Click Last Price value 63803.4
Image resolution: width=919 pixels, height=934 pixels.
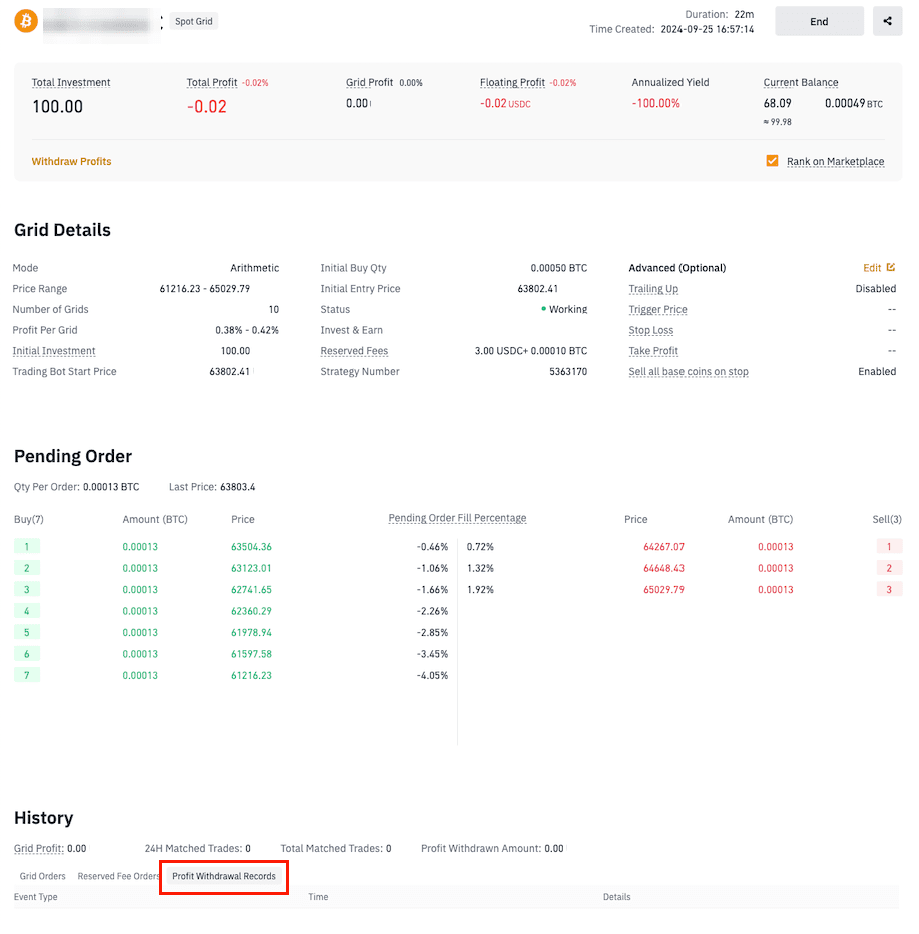click(x=238, y=487)
